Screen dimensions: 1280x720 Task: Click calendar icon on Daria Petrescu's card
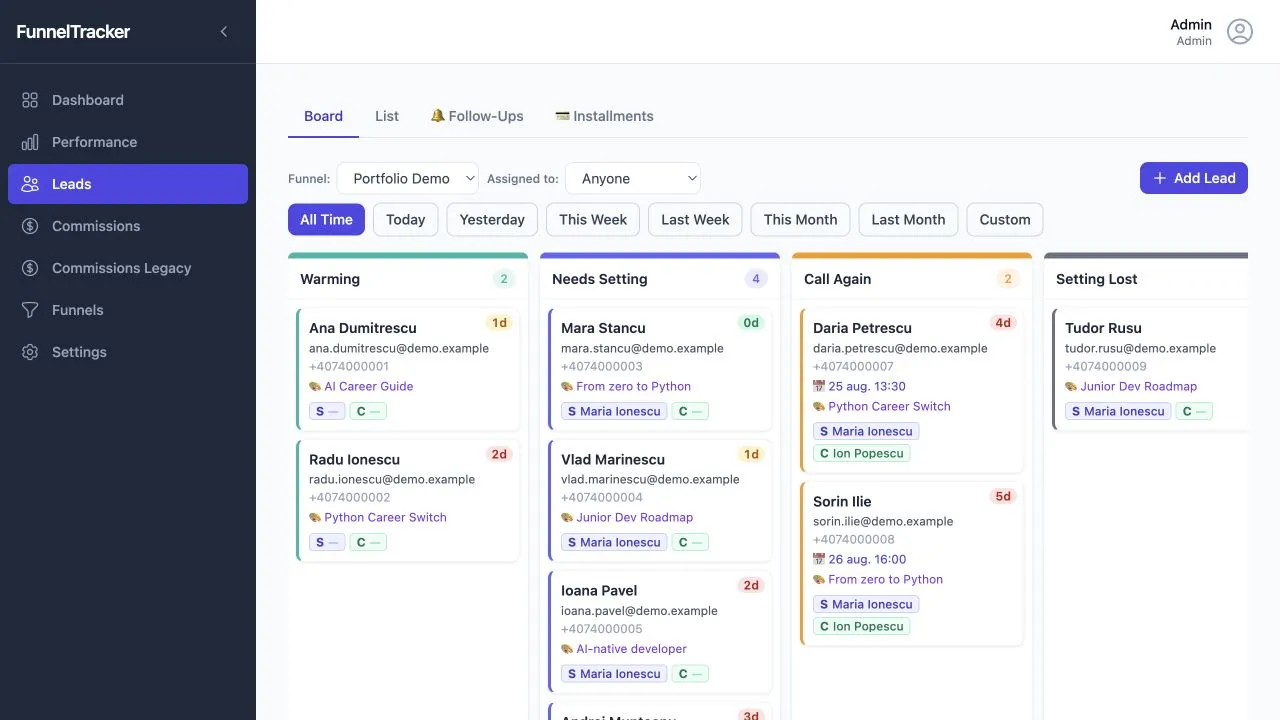819,386
